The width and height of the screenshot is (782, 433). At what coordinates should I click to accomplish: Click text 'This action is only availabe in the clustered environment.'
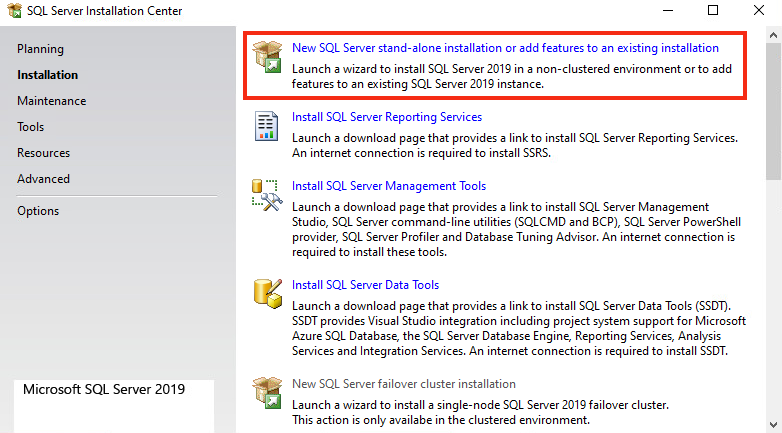(x=441, y=420)
